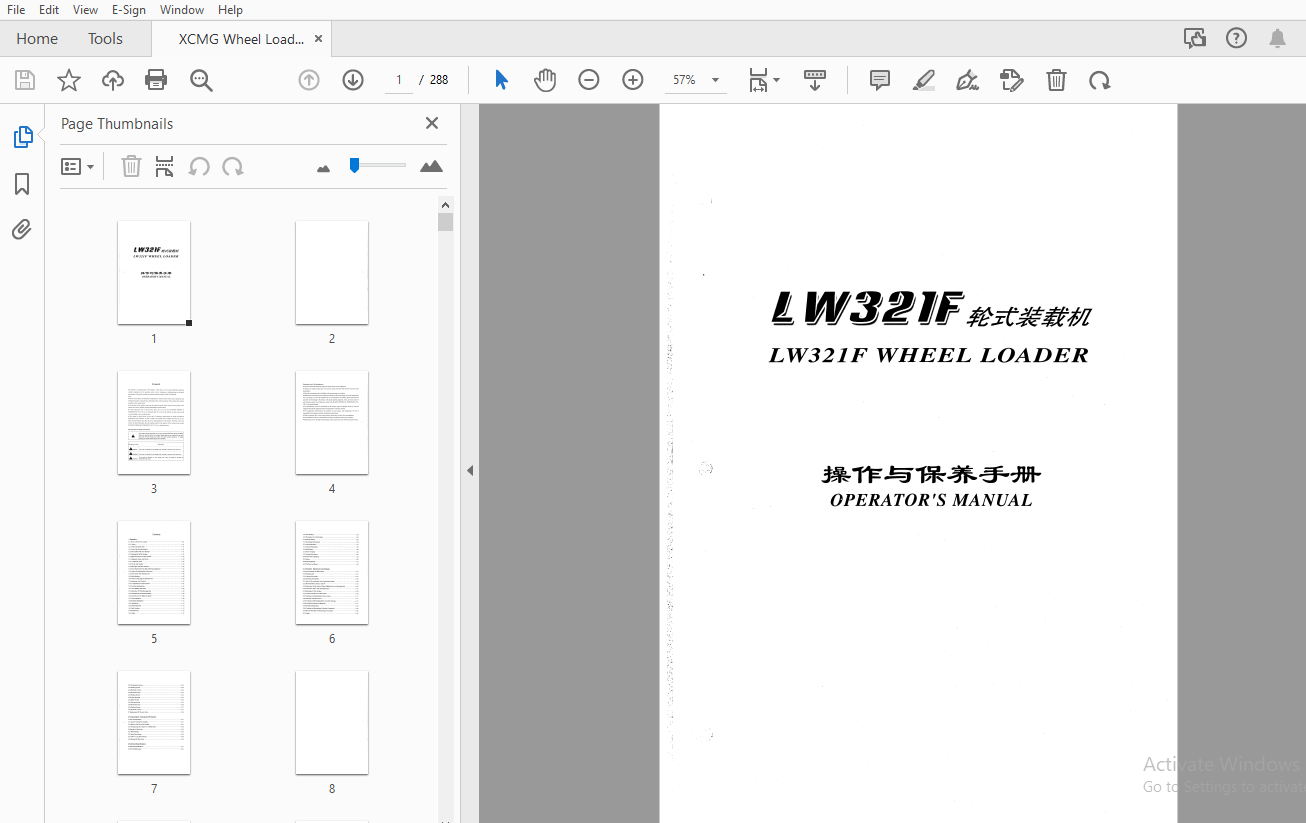The width and height of the screenshot is (1306, 823).
Task: Open the E-Sign menu
Action: coord(129,9)
